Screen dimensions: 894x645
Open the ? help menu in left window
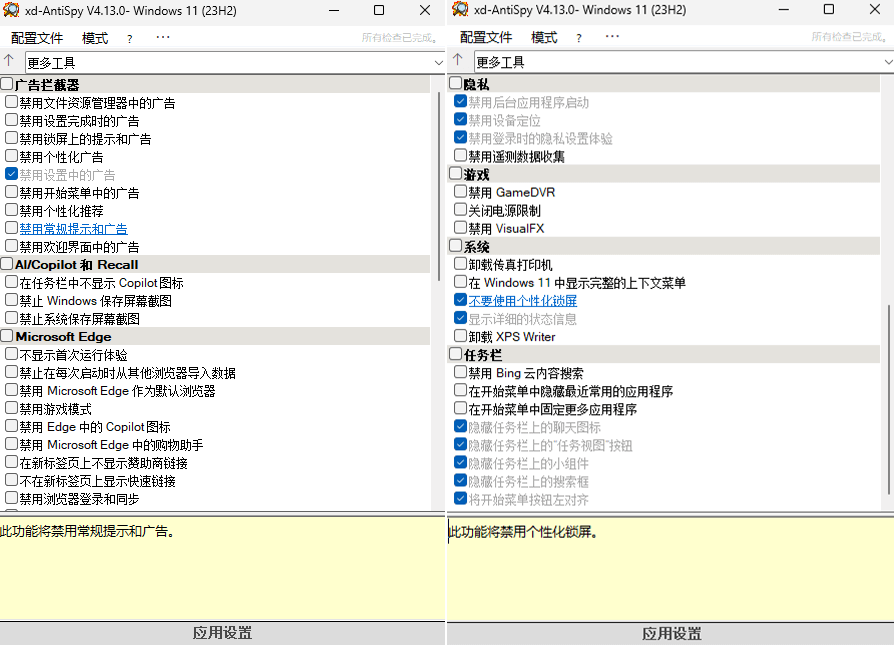129,39
